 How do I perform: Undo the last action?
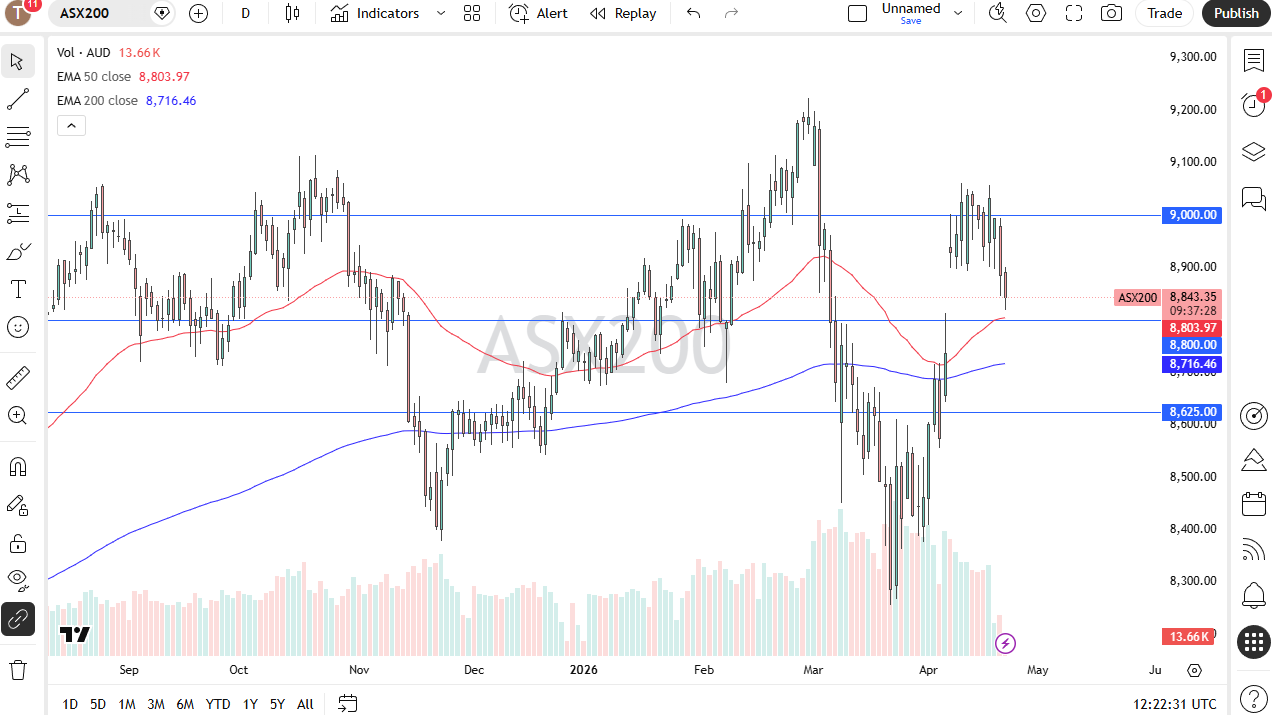click(x=693, y=13)
